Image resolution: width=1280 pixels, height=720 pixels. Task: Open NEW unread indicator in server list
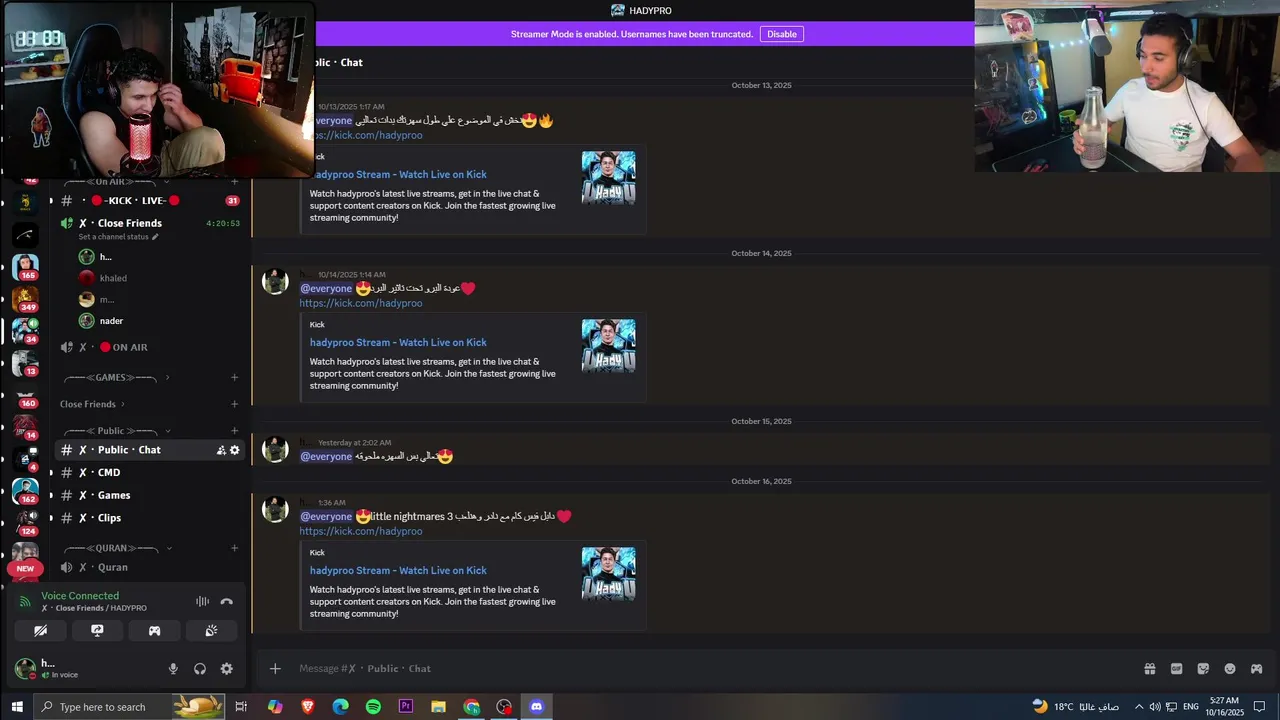(x=25, y=568)
